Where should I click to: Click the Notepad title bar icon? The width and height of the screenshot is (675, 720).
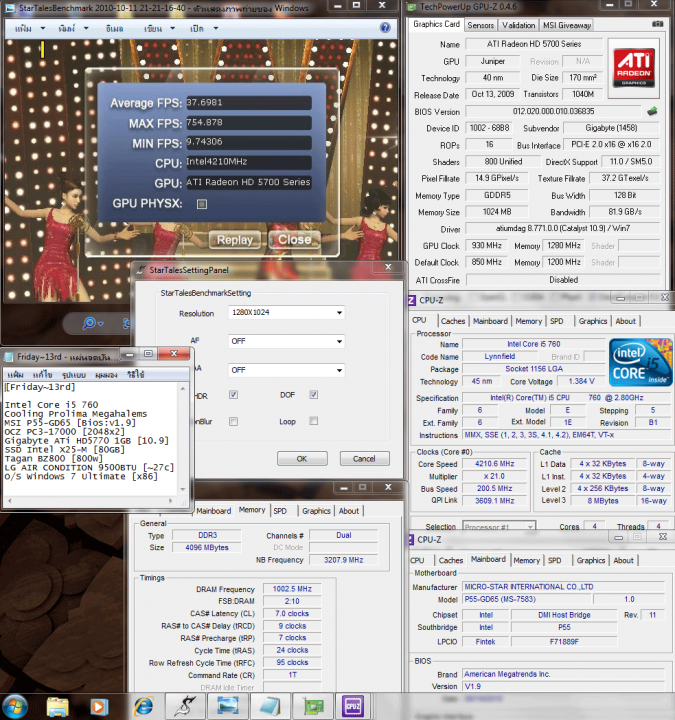pyautogui.click(x=9, y=357)
